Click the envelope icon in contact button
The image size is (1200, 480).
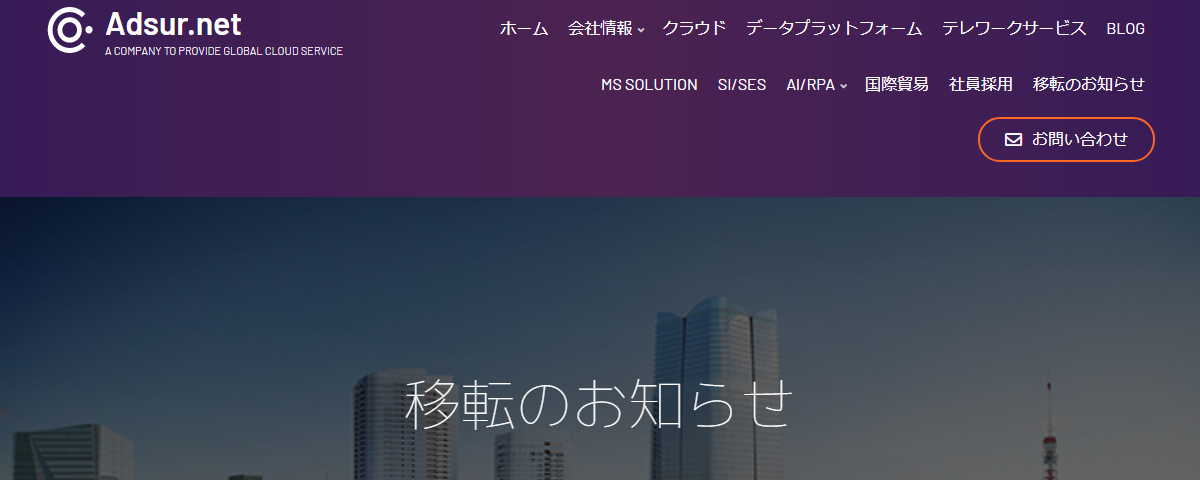(x=1013, y=139)
